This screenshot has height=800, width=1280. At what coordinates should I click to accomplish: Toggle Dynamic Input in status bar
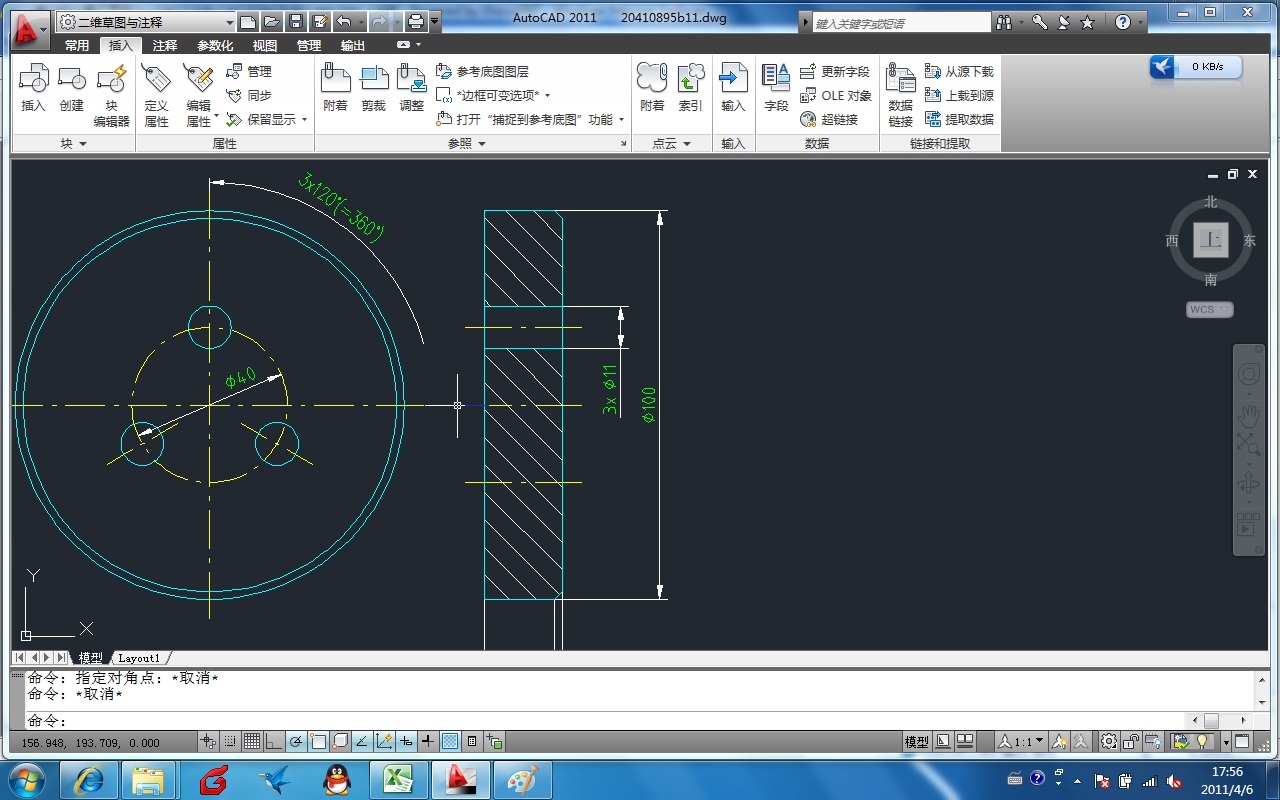(x=406, y=741)
